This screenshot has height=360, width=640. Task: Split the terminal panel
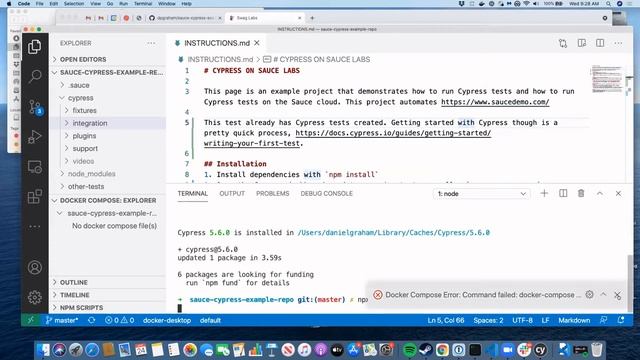coord(563,193)
